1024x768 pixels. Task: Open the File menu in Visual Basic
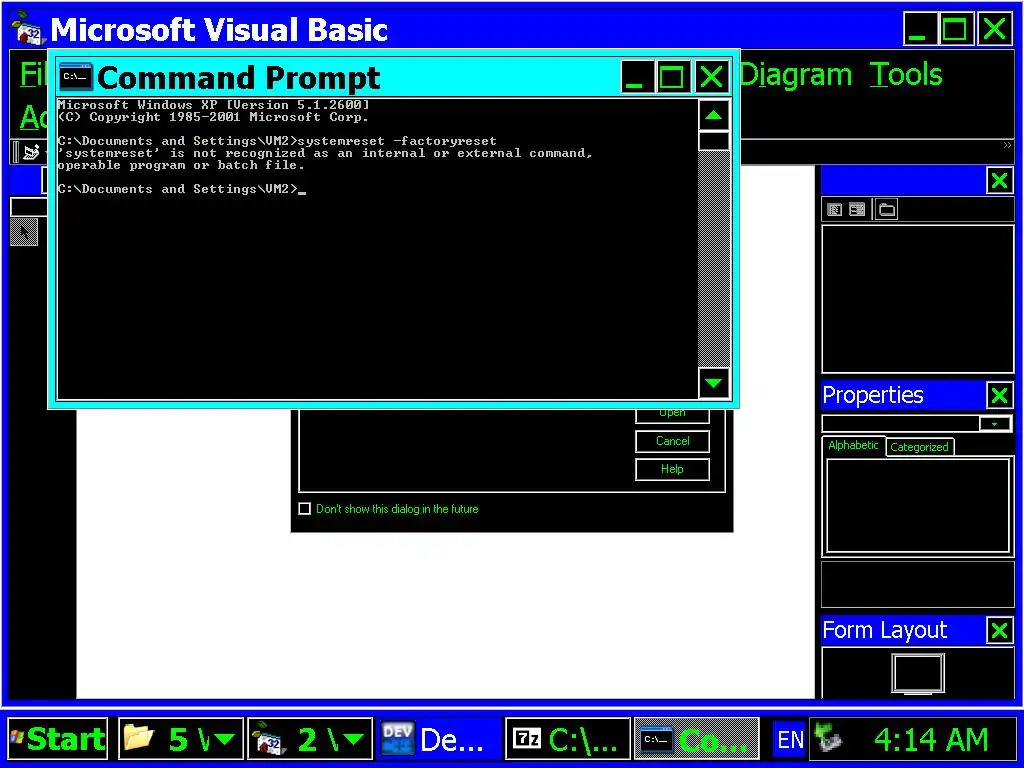[33, 74]
